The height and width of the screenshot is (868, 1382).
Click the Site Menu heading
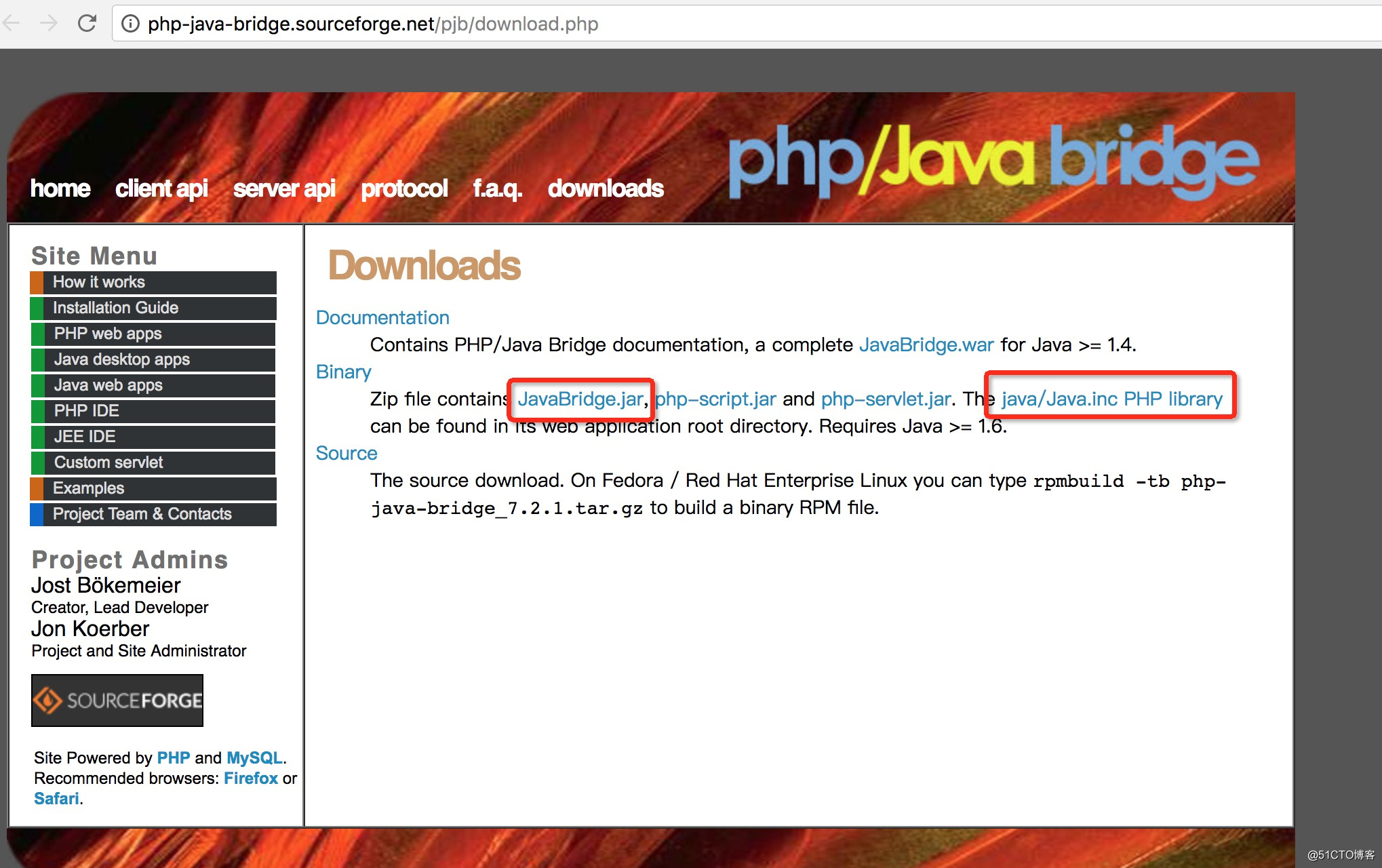pos(94,256)
